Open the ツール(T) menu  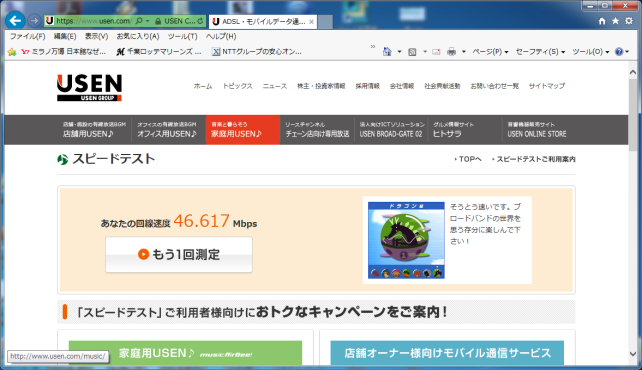tap(182, 36)
